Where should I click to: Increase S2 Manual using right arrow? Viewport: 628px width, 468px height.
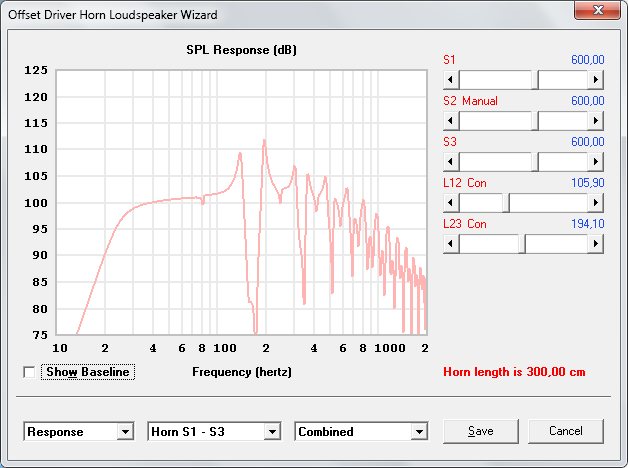596,121
